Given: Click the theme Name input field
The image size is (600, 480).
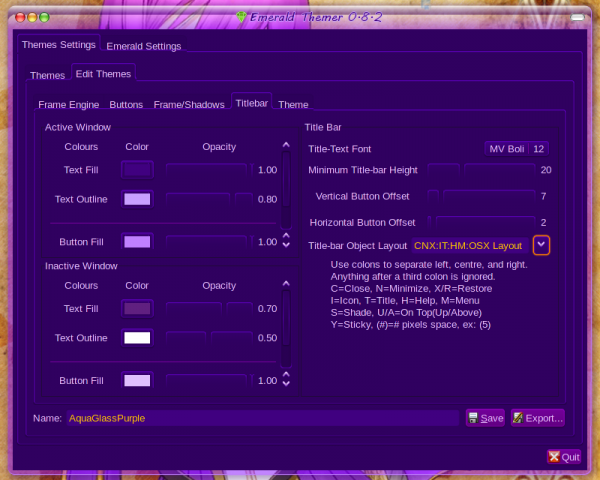Looking at the screenshot, I should pos(263,418).
